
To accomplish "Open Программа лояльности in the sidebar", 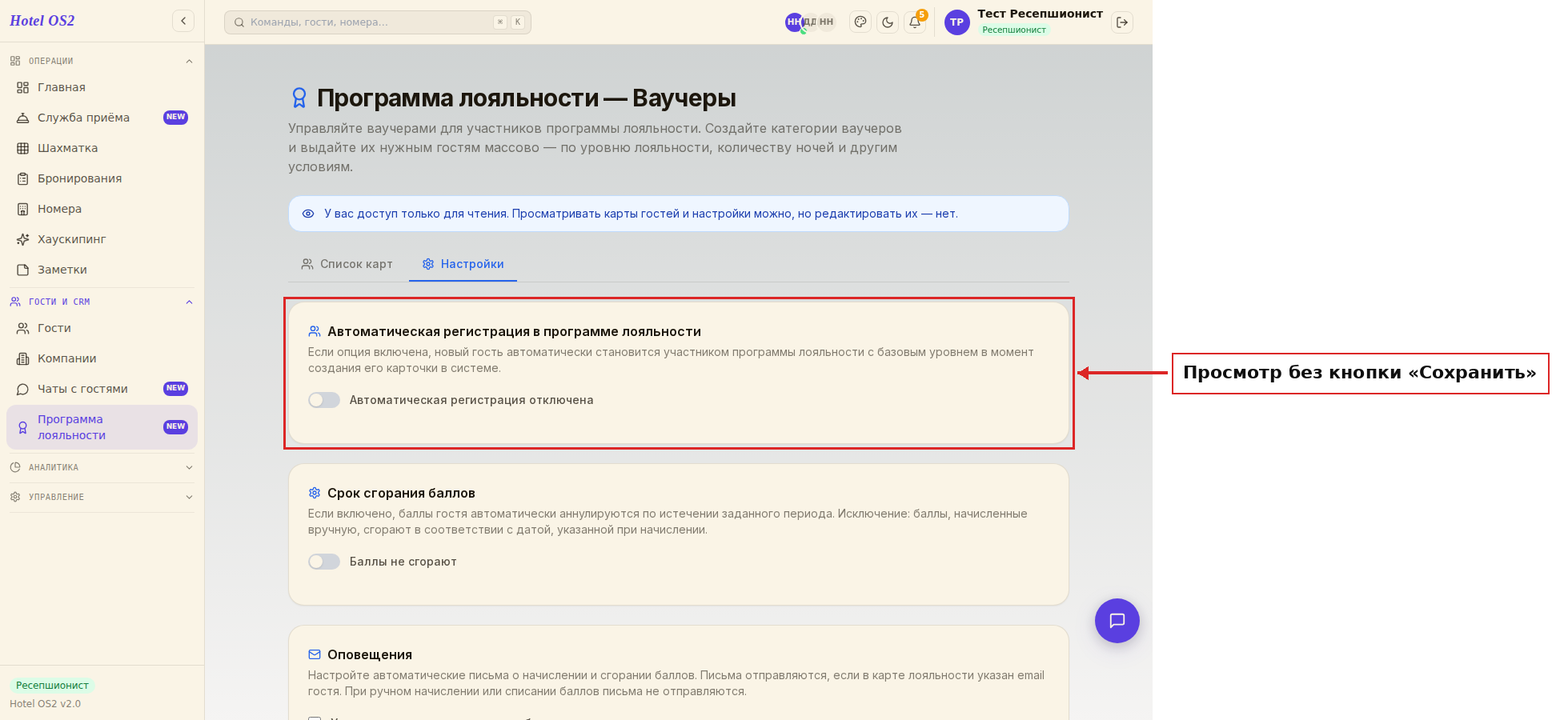I will click(102, 427).
